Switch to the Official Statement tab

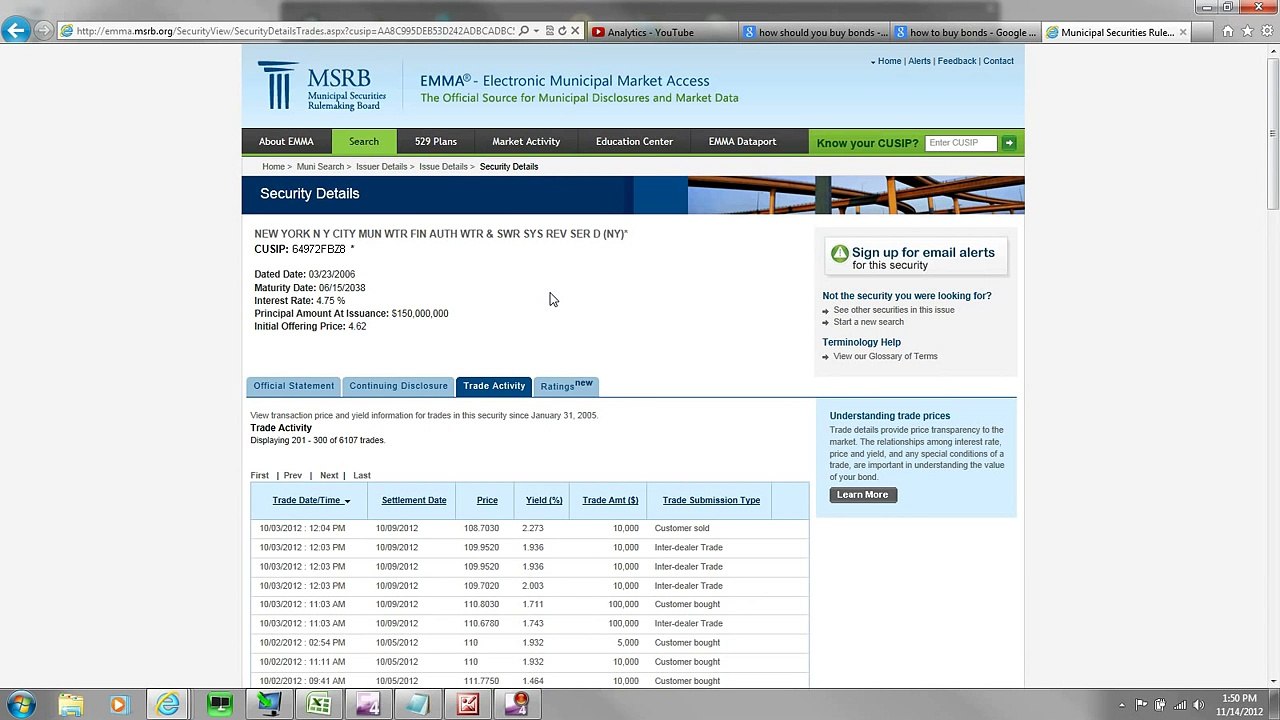click(x=294, y=386)
